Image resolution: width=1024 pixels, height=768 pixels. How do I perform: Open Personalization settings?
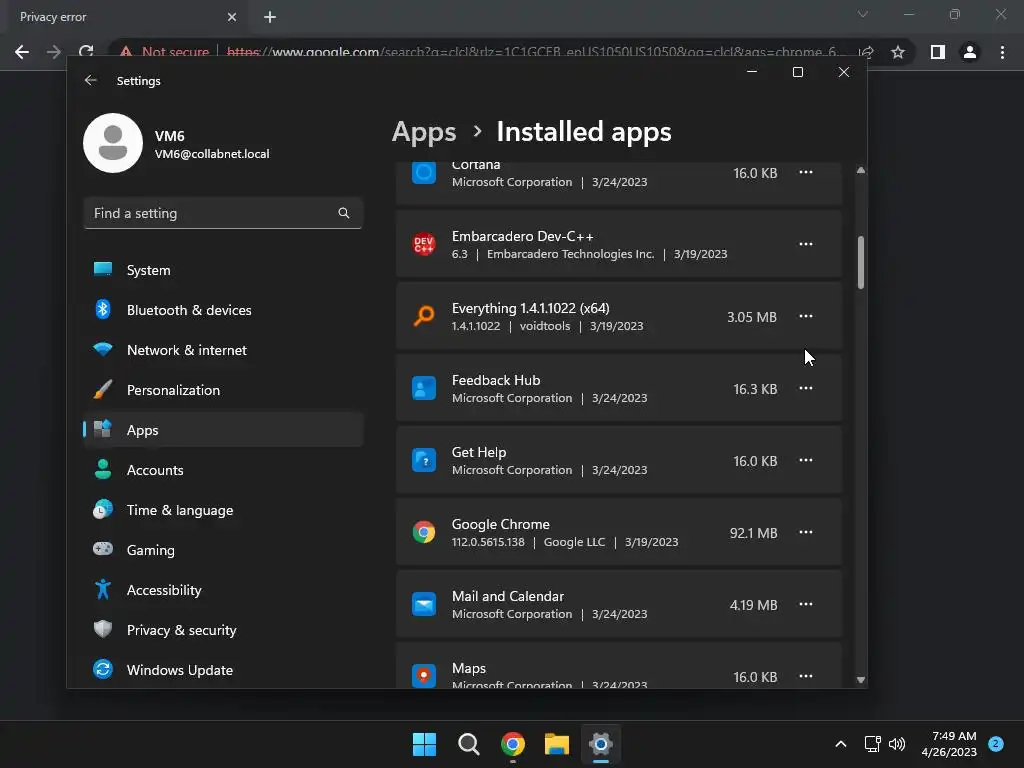[223, 390]
